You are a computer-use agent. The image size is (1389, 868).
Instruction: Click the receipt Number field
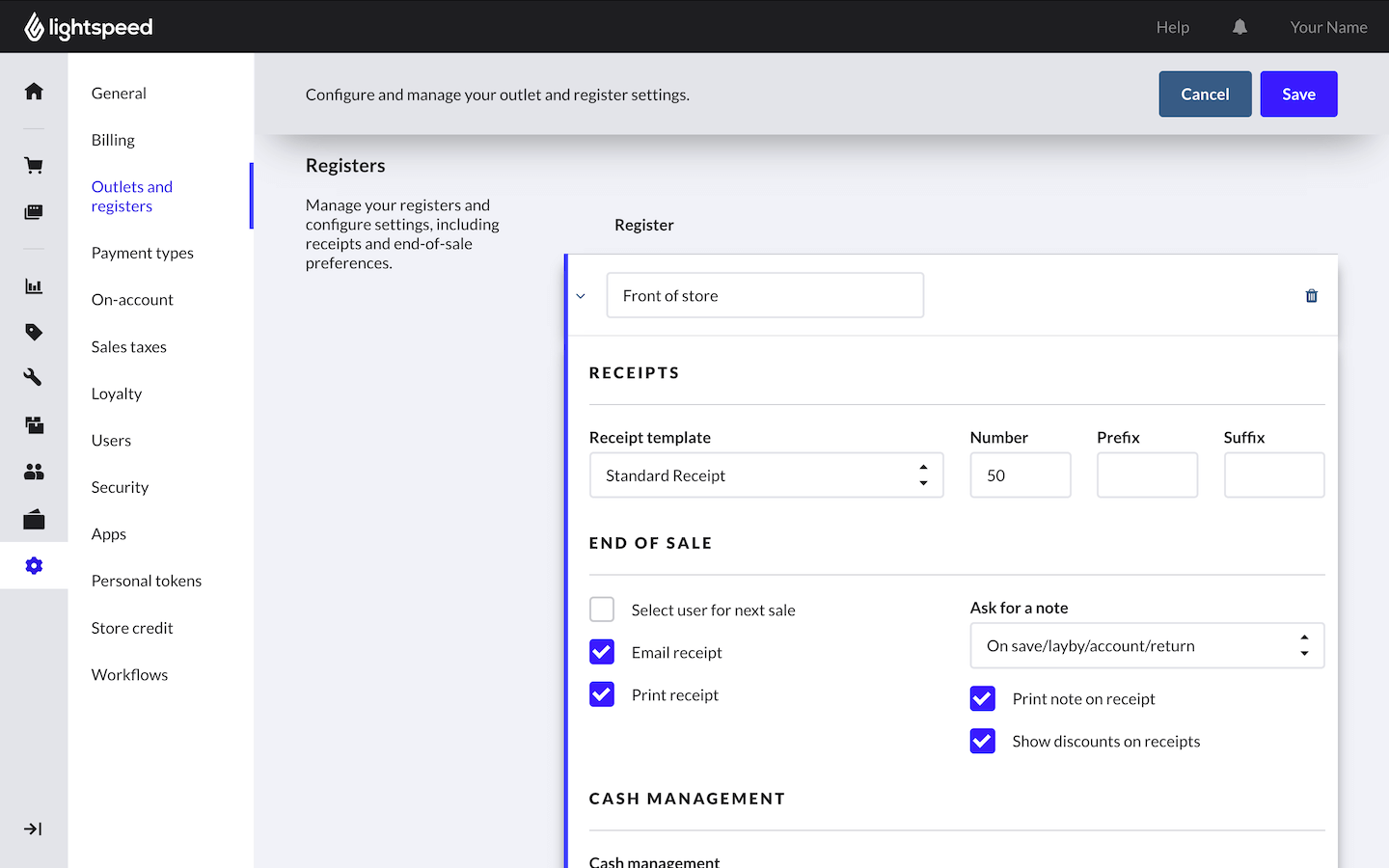tap(1020, 475)
